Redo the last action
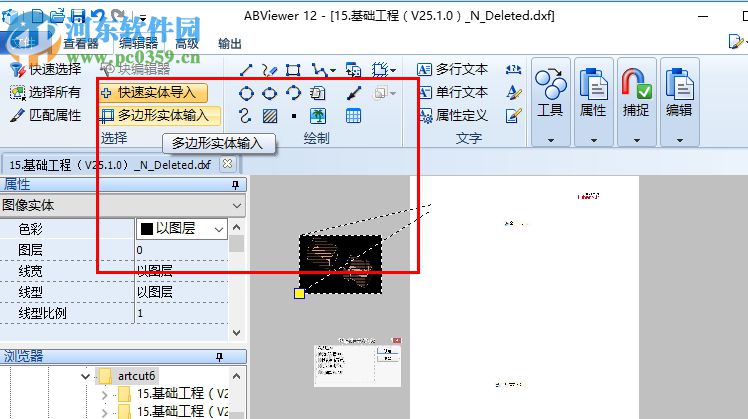Image resolution: width=748 pixels, height=419 pixels. [x=118, y=16]
